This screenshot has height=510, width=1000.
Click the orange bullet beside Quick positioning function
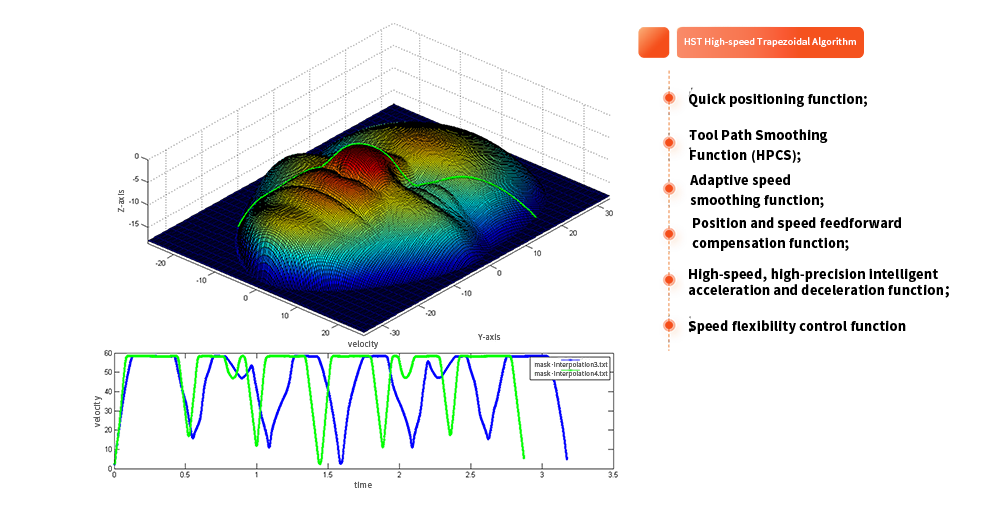point(673,101)
